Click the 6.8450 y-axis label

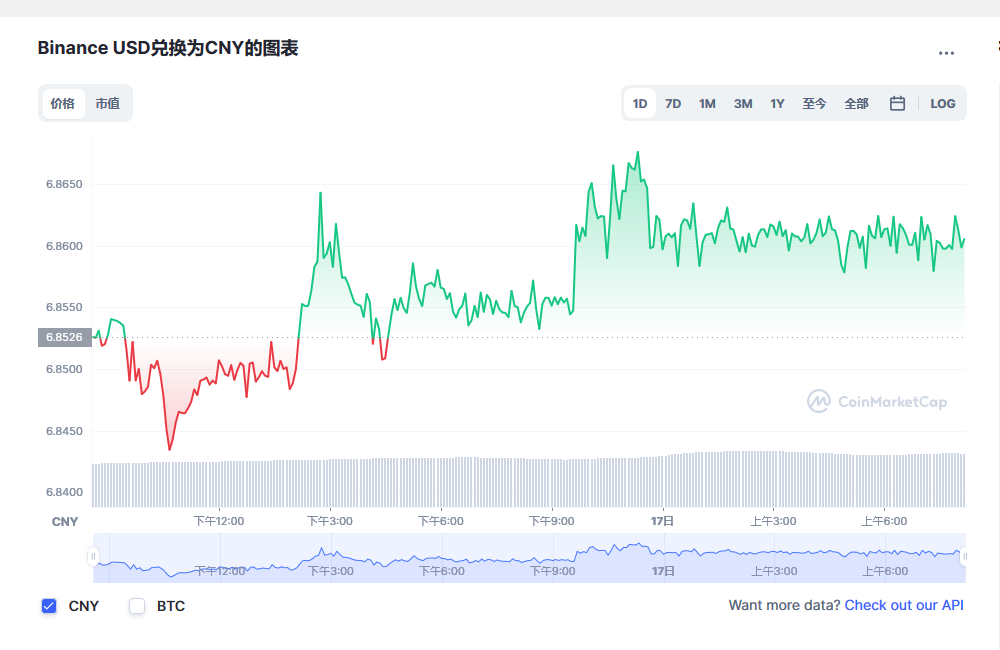click(x=64, y=431)
